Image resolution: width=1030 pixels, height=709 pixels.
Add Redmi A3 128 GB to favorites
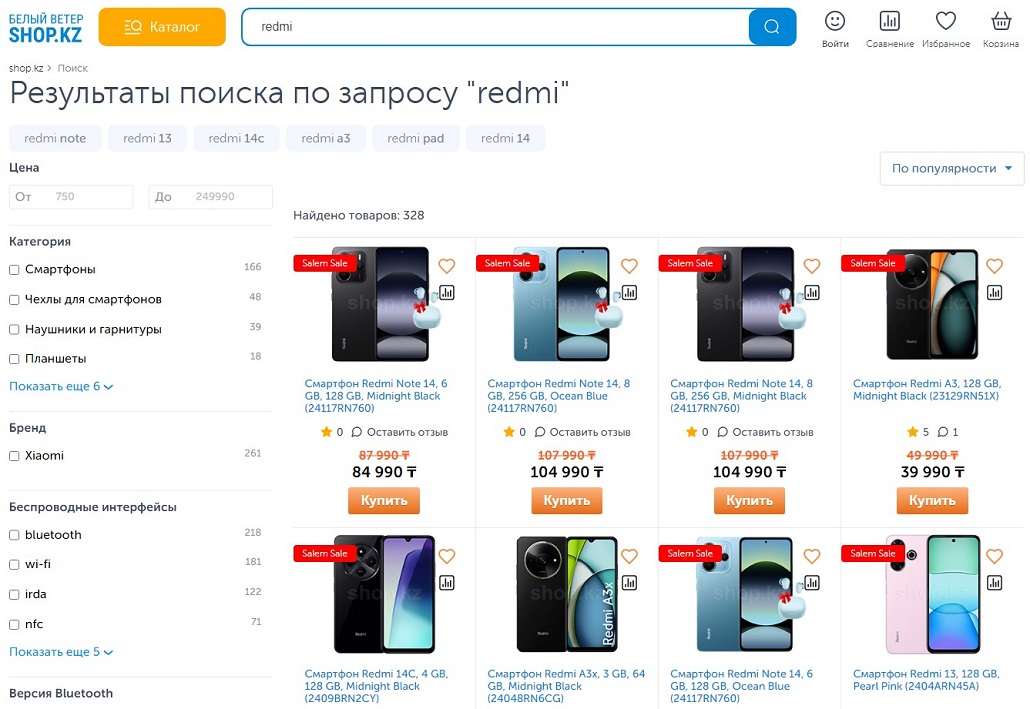994,266
